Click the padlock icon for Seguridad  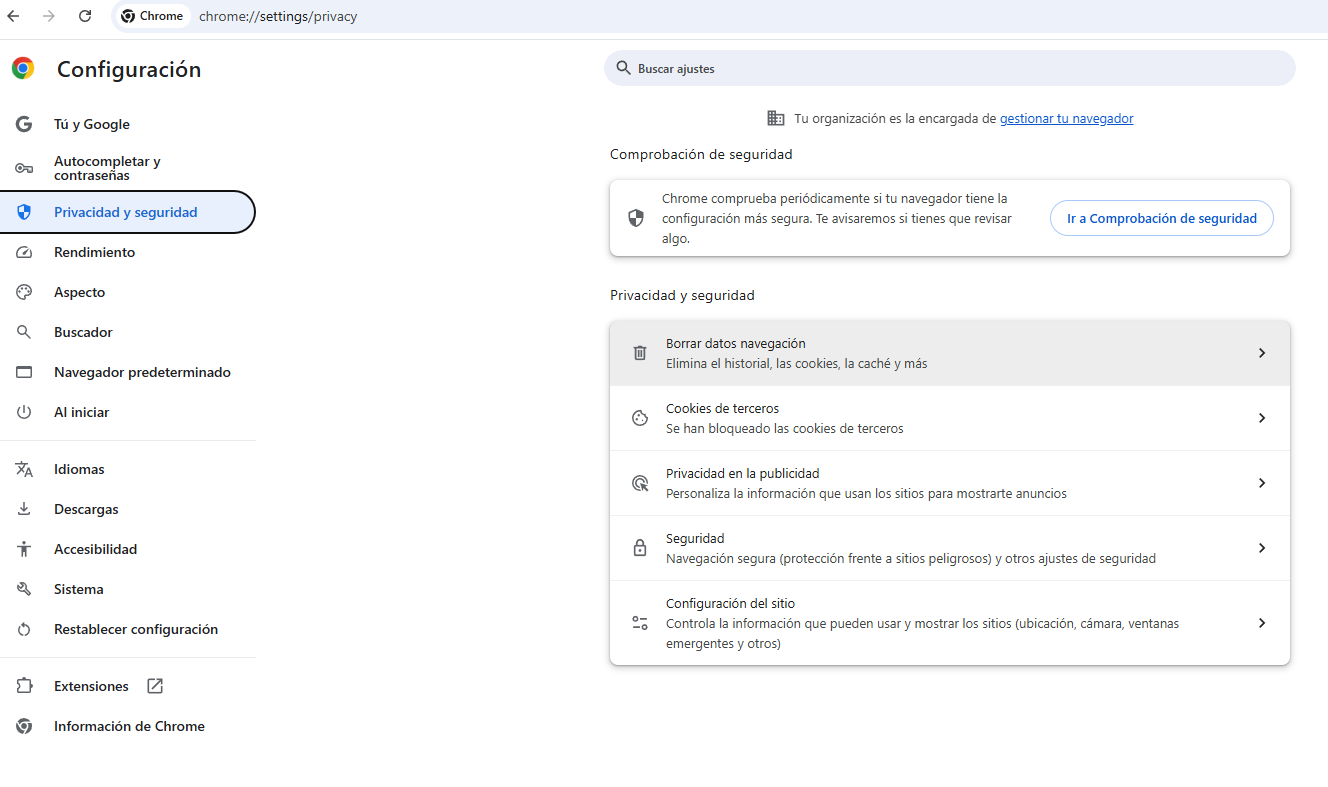[x=640, y=548]
